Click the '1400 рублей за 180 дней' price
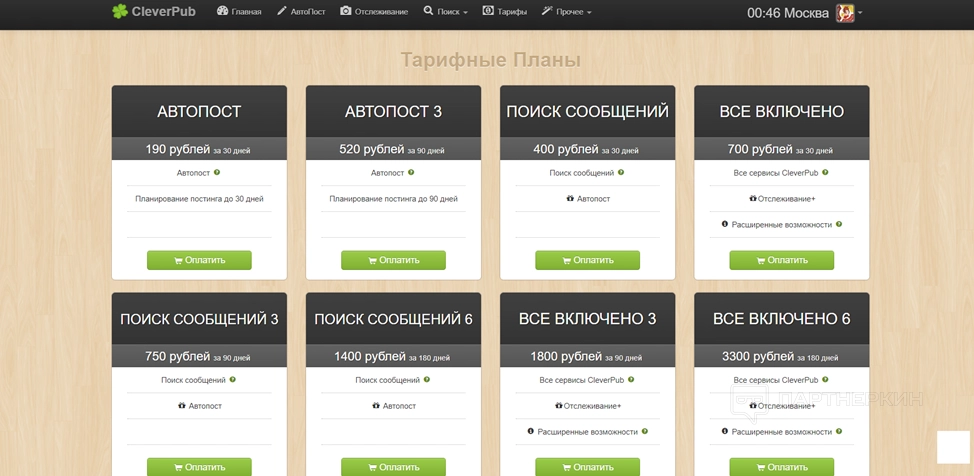 (x=392, y=357)
